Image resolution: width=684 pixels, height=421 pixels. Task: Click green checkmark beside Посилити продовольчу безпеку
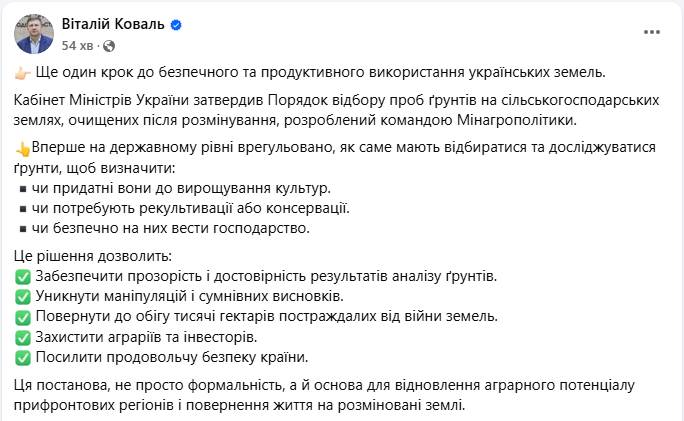tap(23, 356)
